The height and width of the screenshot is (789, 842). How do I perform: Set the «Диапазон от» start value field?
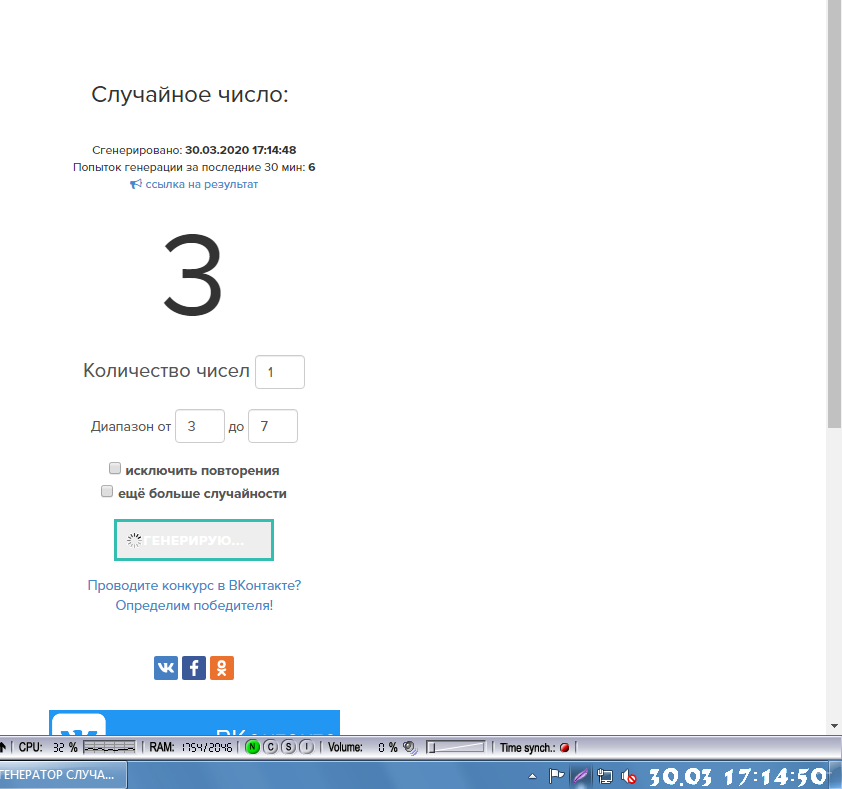pos(200,426)
